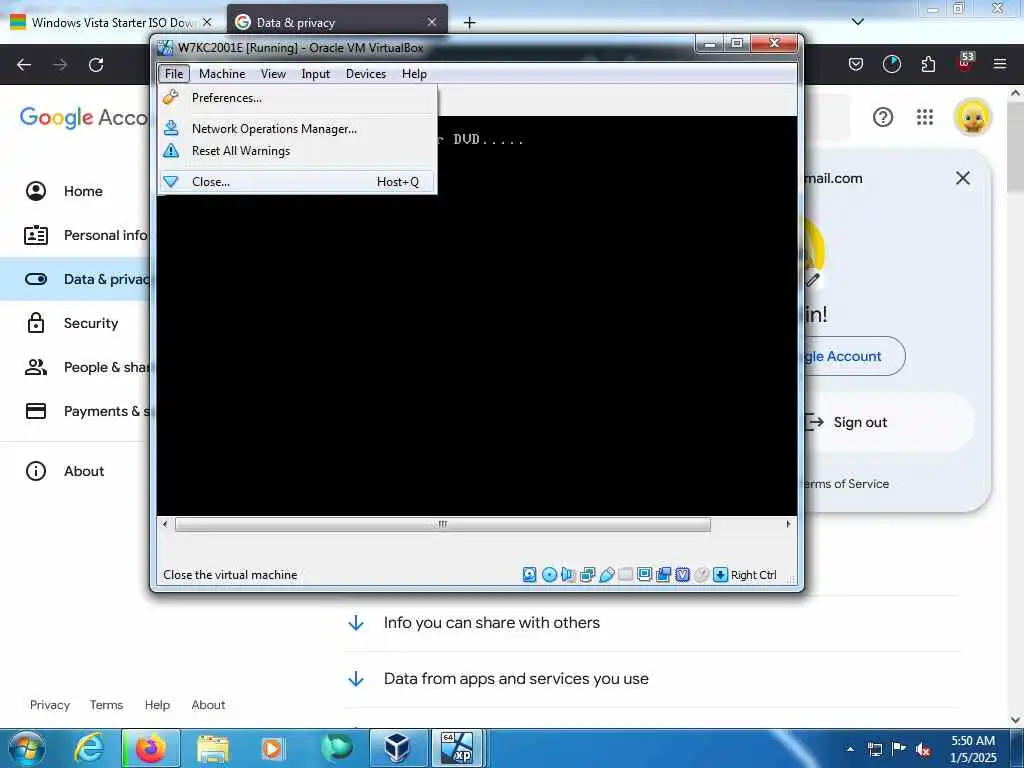Viewport: 1024px width, 768px height.
Task: Open the Firefox hamburger application menu
Action: 1000,64
